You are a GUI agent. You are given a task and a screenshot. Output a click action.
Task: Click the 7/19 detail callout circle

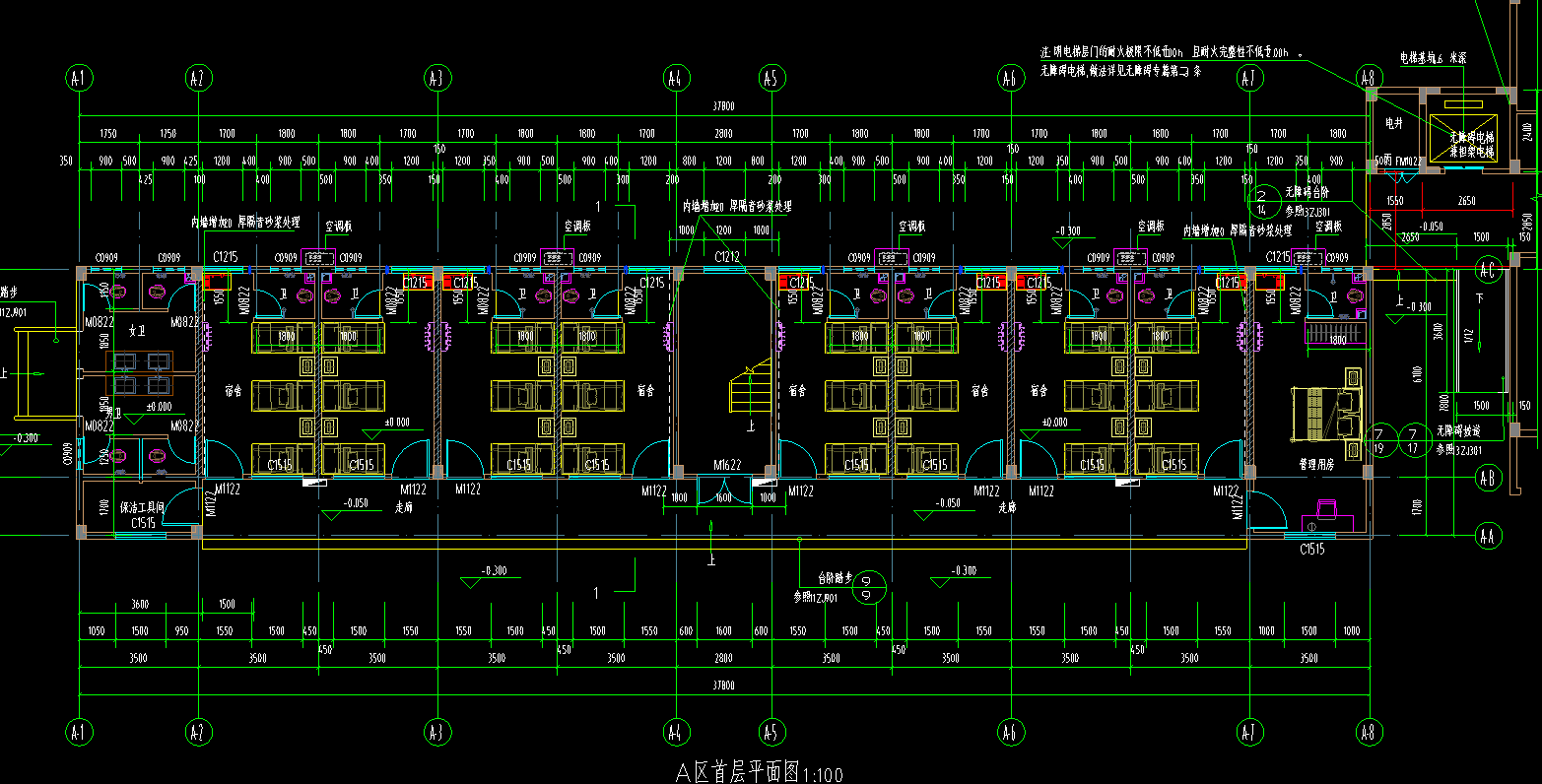pos(1381,440)
